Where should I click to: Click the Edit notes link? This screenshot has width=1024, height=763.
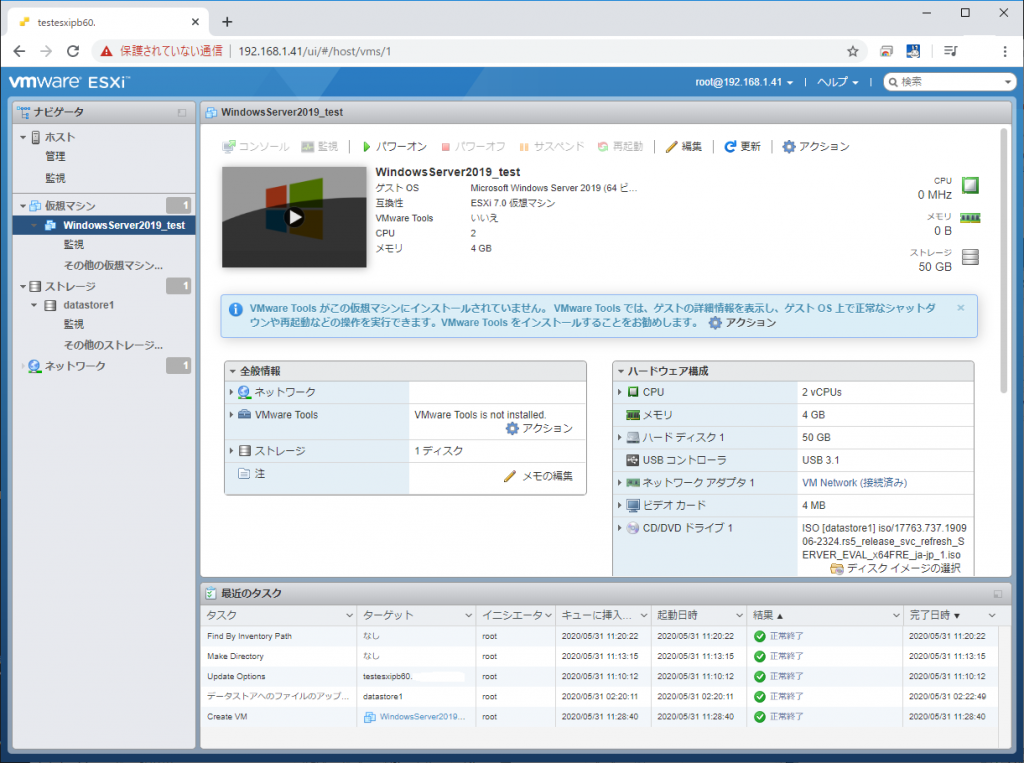click(538, 476)
